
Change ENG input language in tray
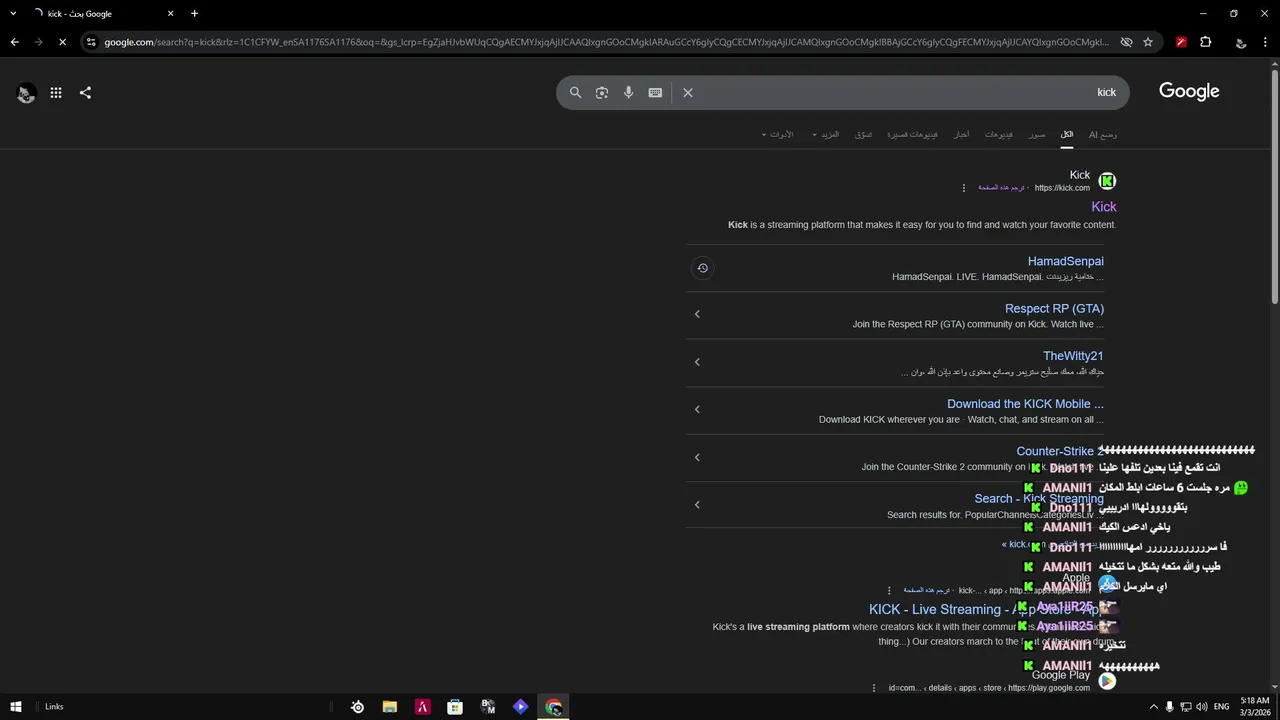1221,707
